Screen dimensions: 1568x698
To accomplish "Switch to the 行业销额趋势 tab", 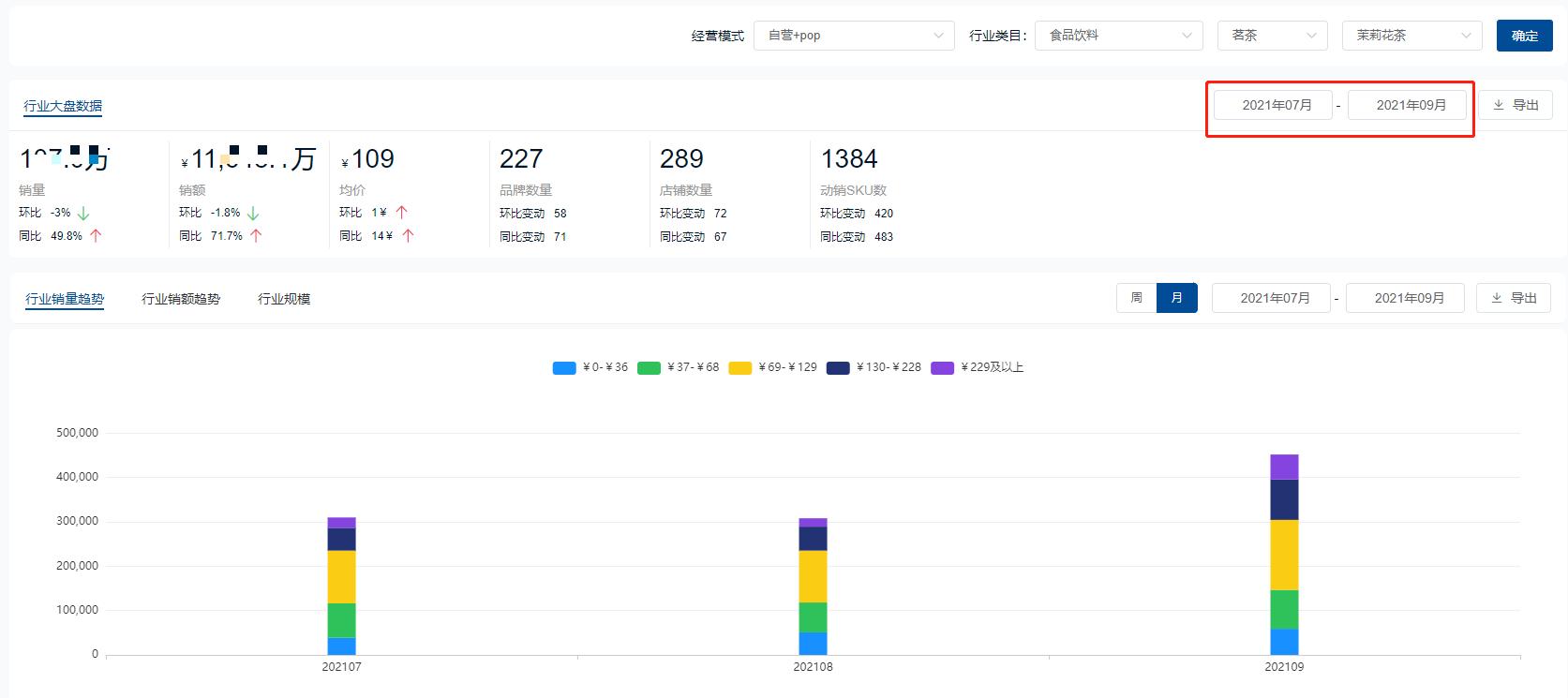I will 181,299.
